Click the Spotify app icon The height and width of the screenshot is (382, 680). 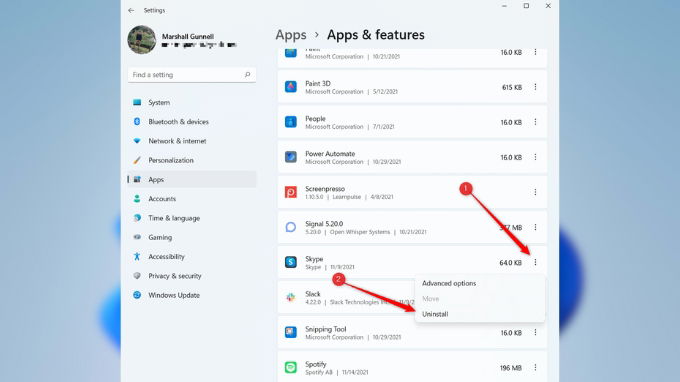coord(291,368)
